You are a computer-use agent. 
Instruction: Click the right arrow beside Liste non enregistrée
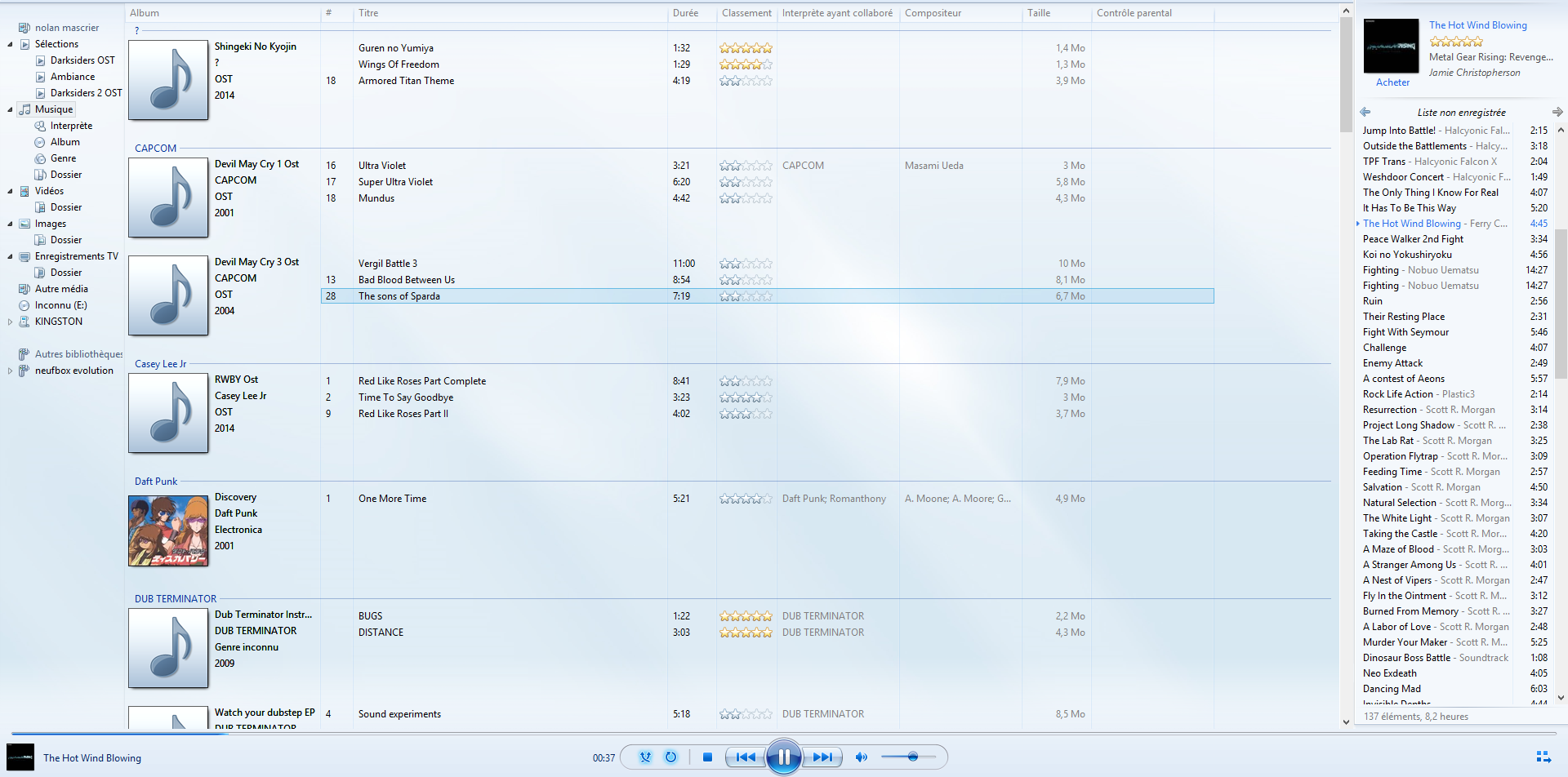coord(1557,112)
